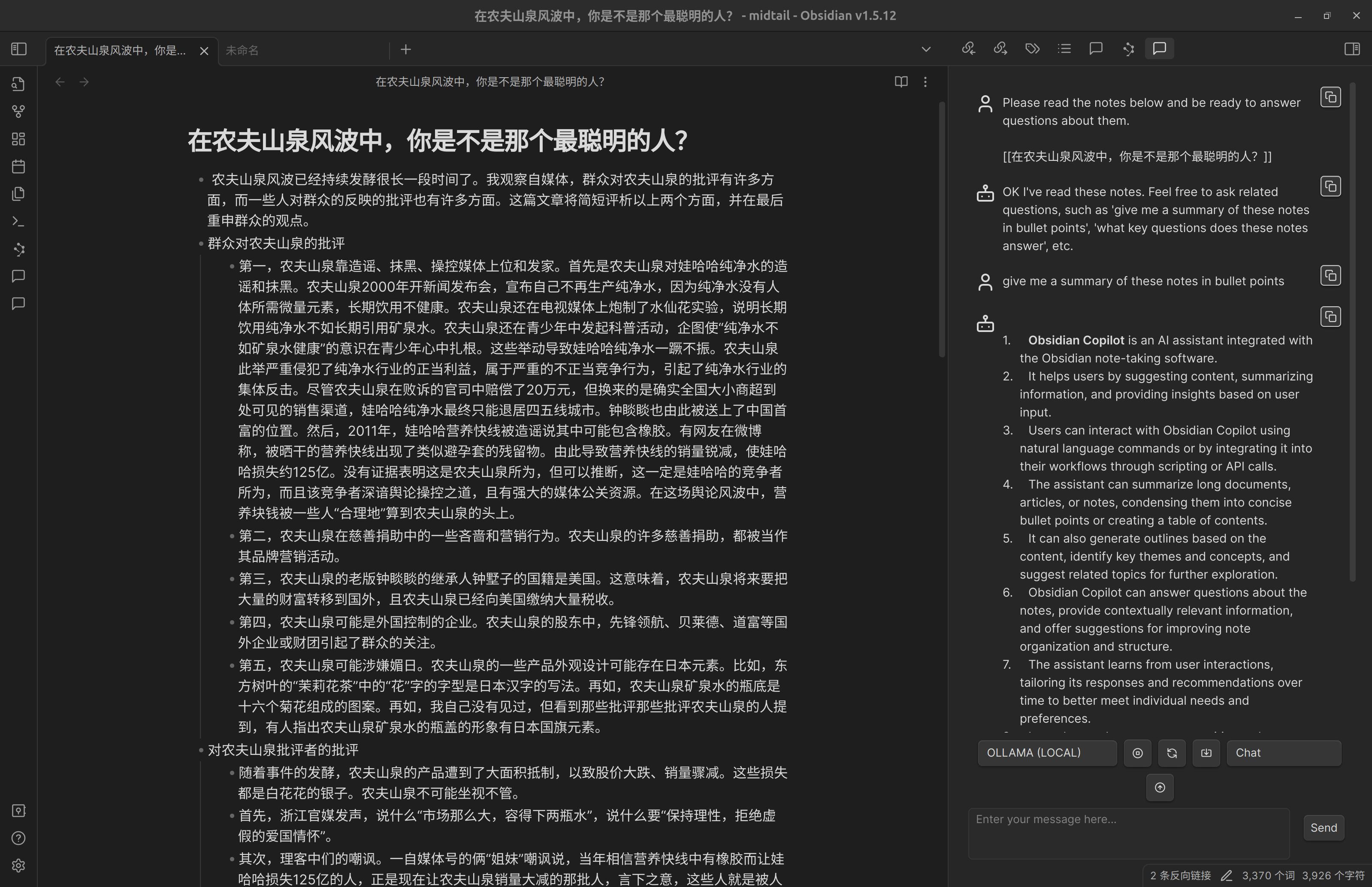Screen dimensions: 1372x887
Task: Click the bold 'Obsidian Copilot' text in response
Action: 1076,341
